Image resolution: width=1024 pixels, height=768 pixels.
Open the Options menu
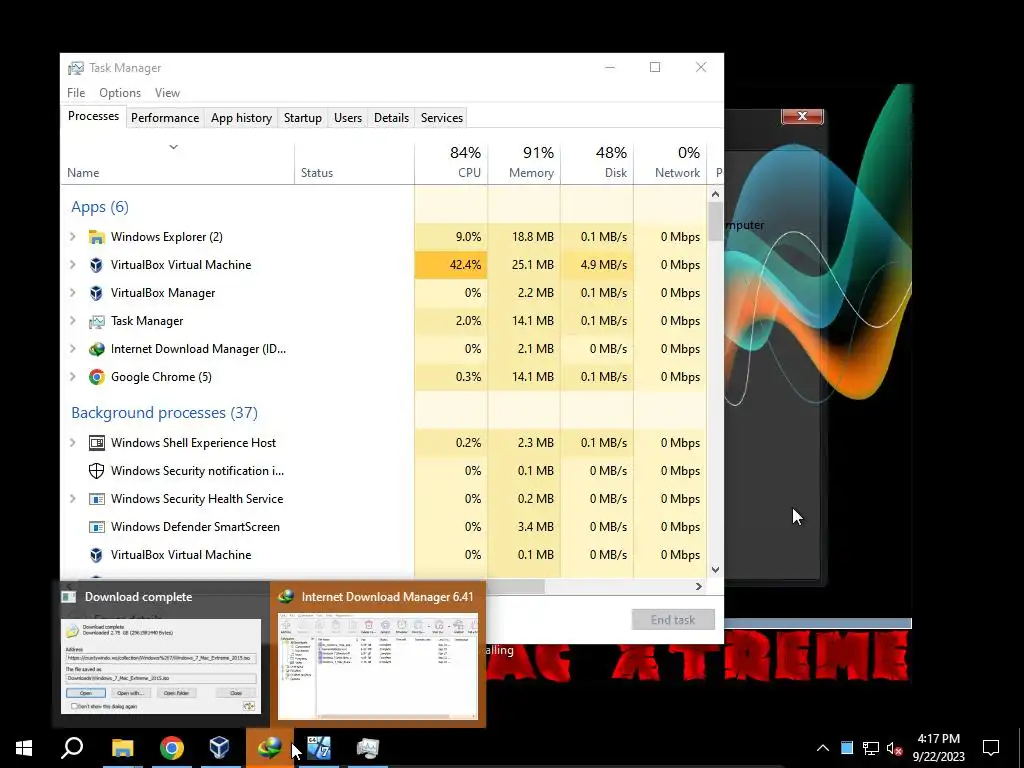click(x=120, y=93)
